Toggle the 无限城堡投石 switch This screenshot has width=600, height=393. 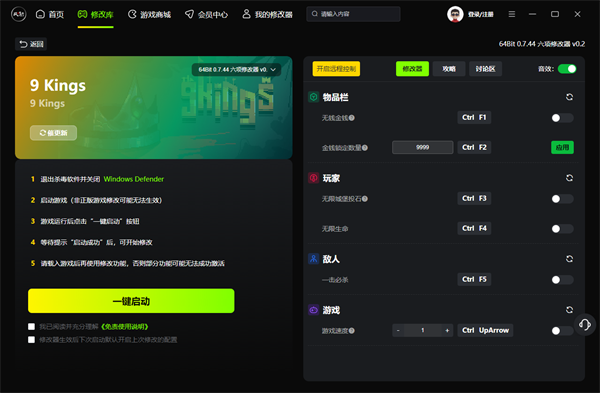[562, 199]
